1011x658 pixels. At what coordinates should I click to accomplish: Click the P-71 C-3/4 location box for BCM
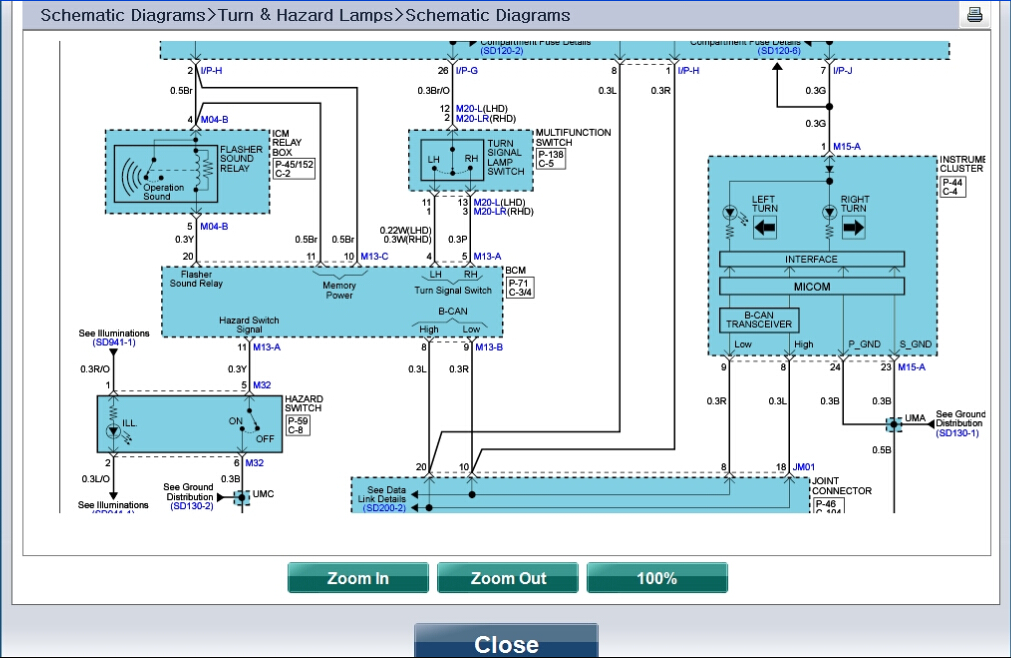520,287
